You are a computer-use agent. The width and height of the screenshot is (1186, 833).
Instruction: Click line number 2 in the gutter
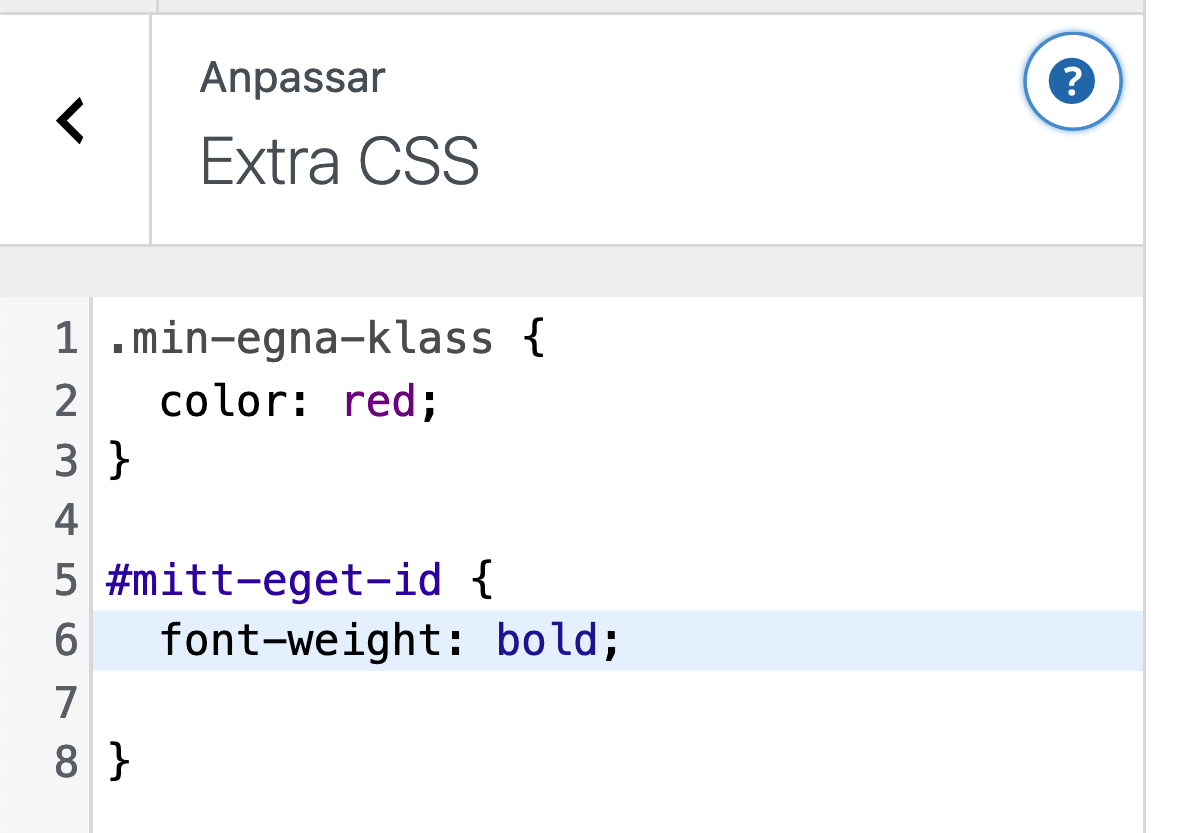[66, 401]
